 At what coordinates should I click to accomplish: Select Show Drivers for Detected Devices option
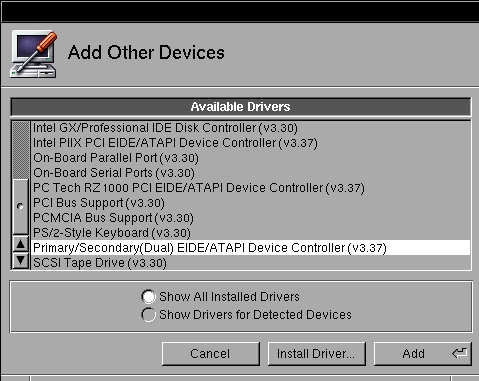click(148, 314)
